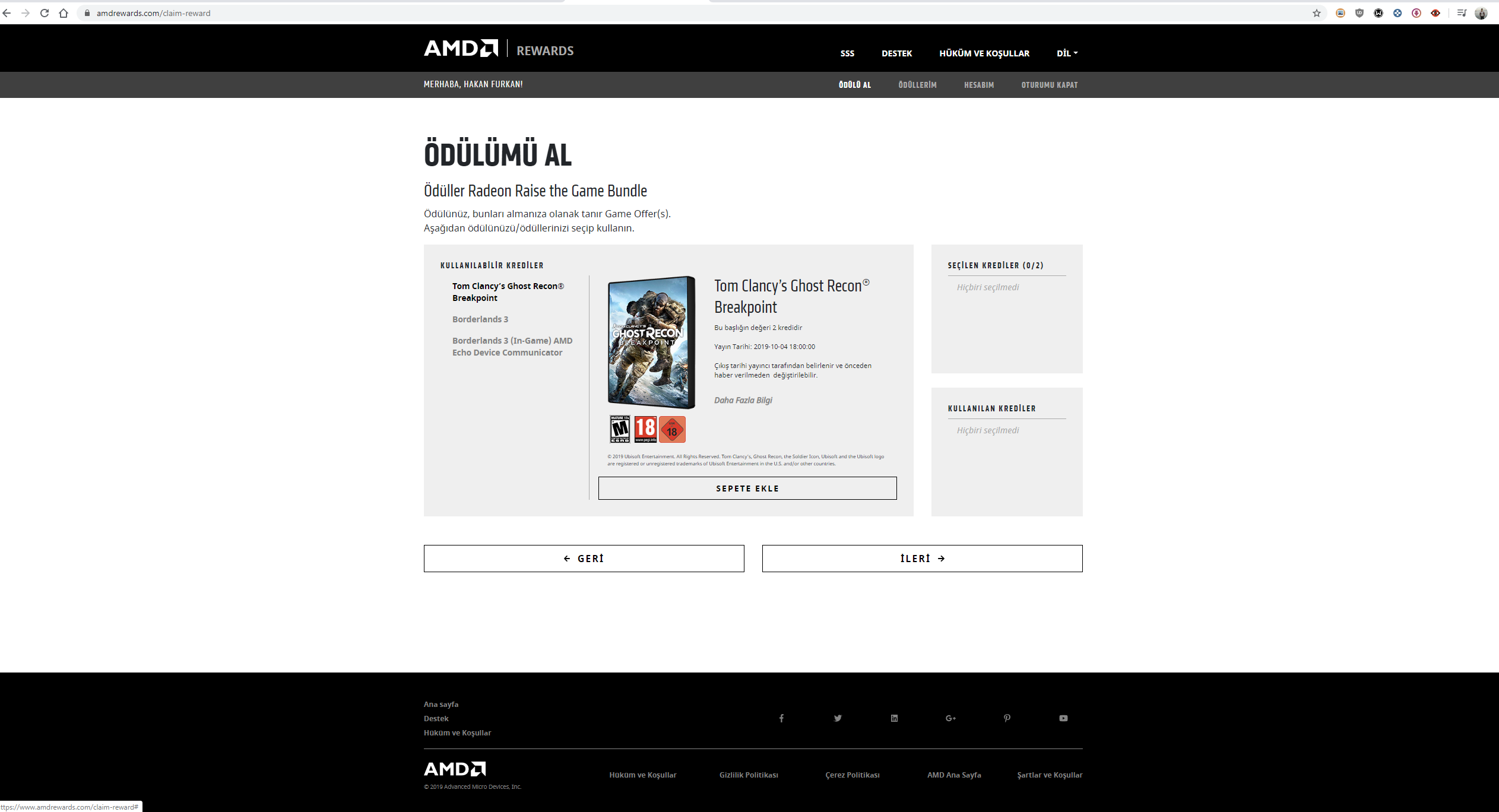The height and width of the screenshot is (812, 1499).
Task: Open Şartlar ve Koşullar footer link
Action: click(1050, 775)
